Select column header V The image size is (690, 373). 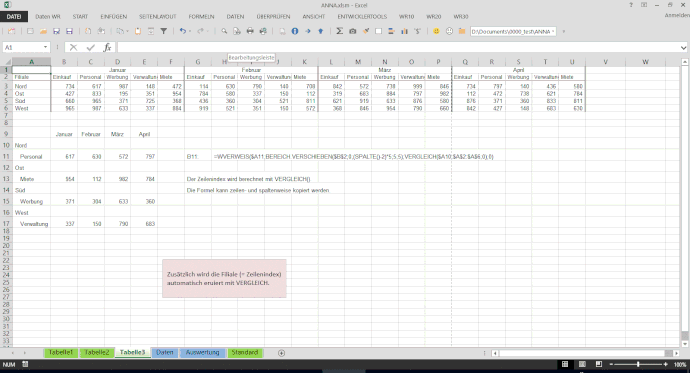[605, 62]
